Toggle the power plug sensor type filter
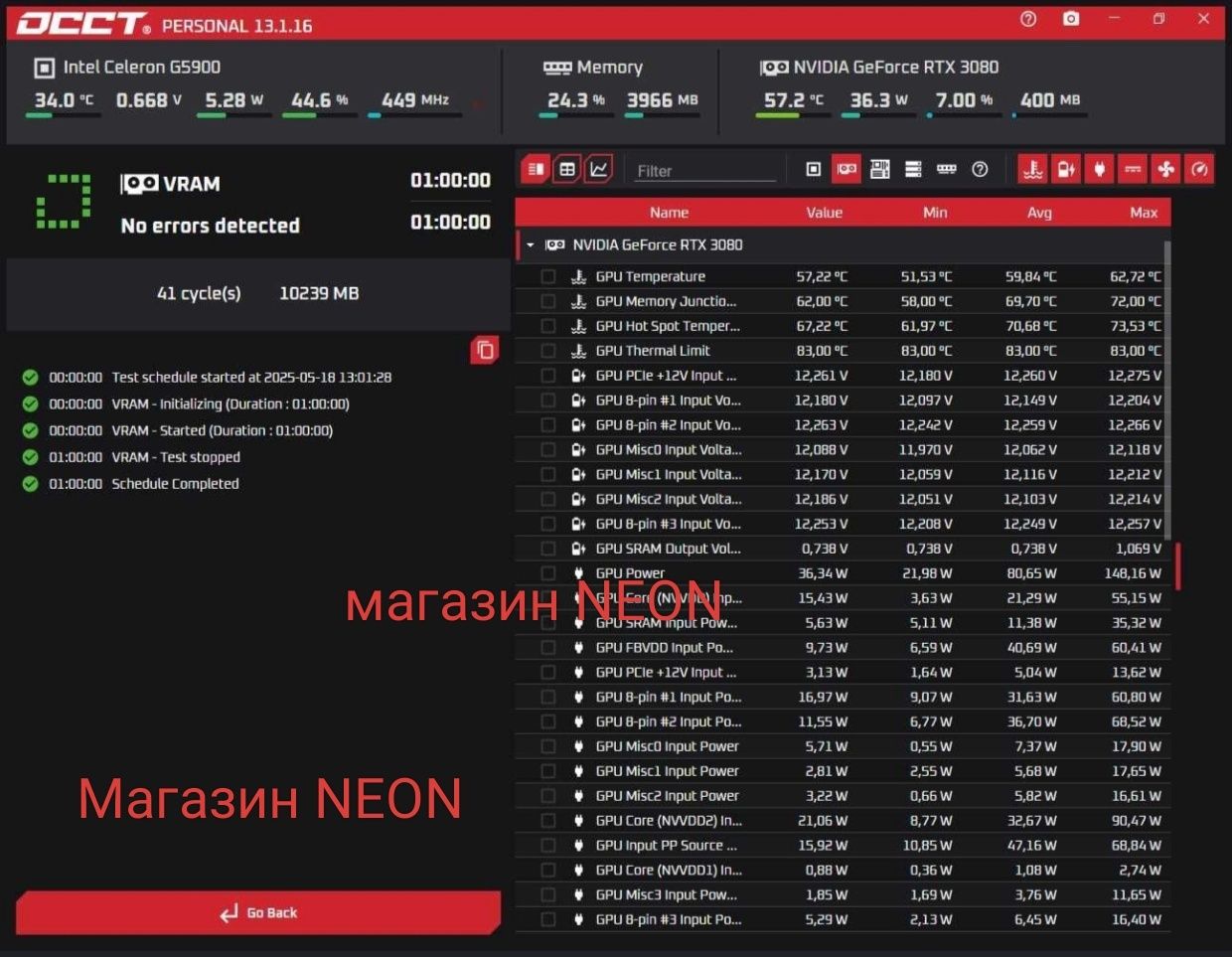This screenshot has width=1232, height=957. [1099, 170]
